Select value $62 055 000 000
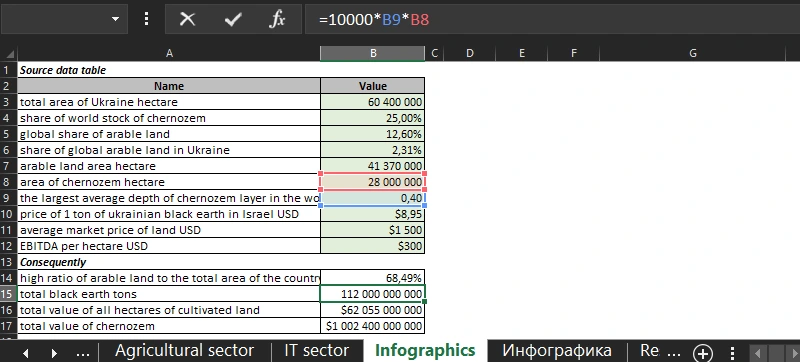 [x=372, y=310]
